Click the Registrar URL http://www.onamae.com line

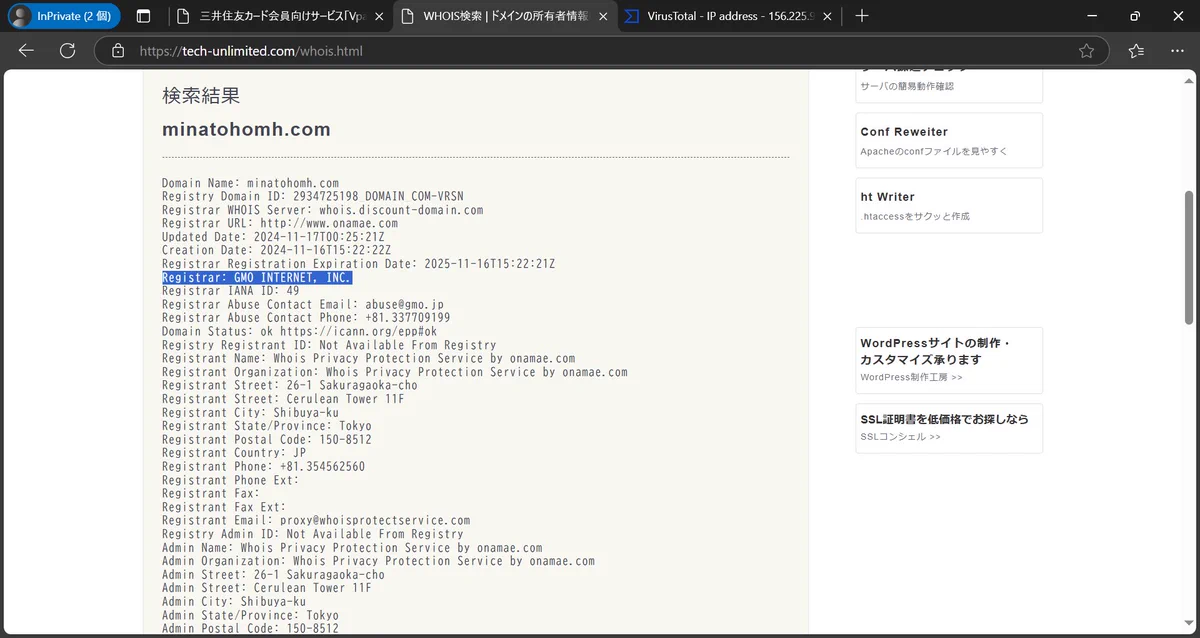(280, 224)
